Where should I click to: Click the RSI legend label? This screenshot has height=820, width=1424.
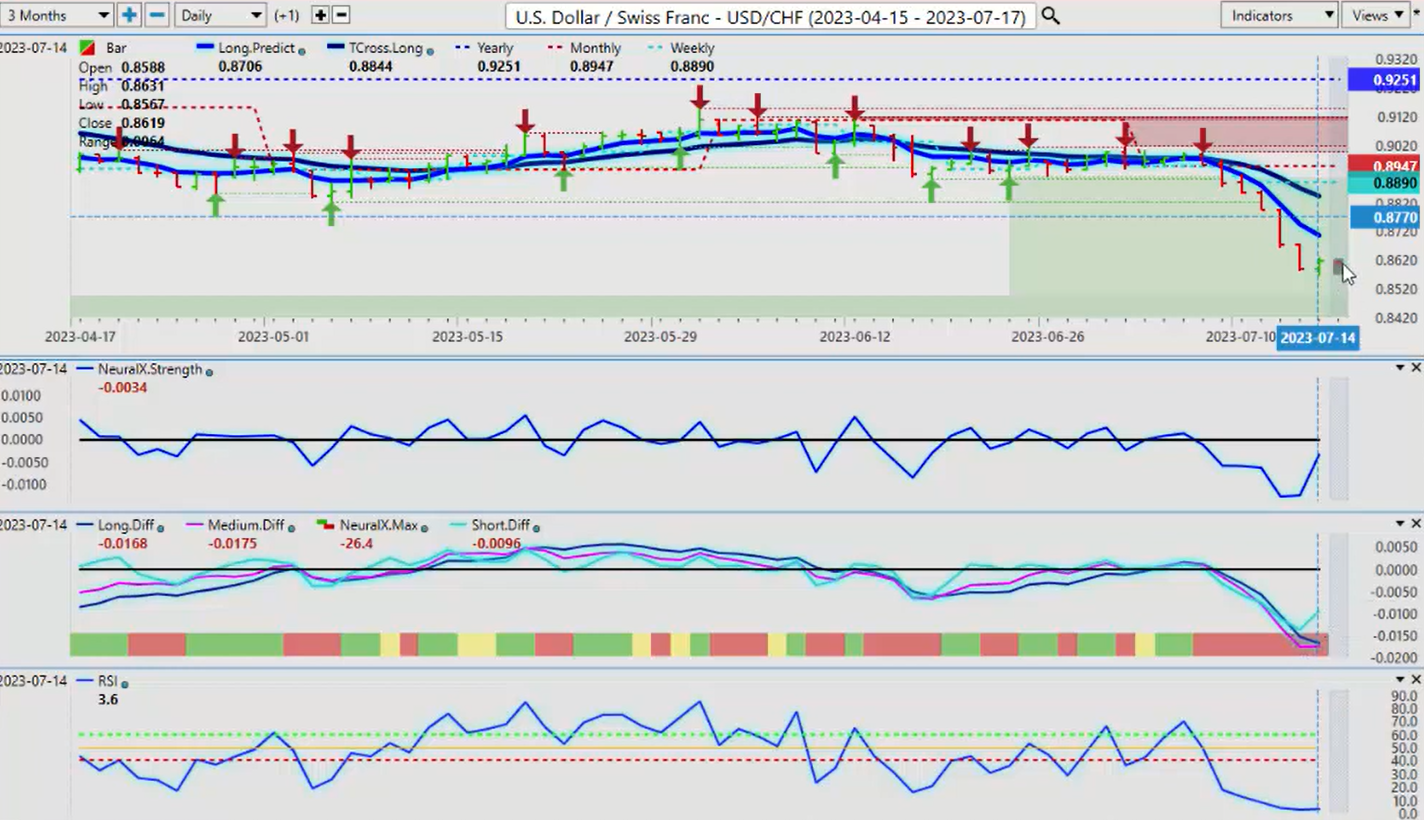pos(107,681)
